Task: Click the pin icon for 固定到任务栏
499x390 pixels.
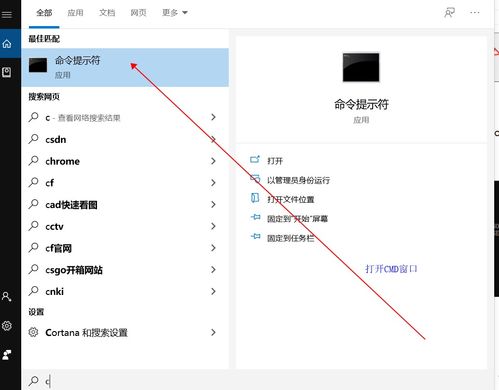Action: point(255,237)
